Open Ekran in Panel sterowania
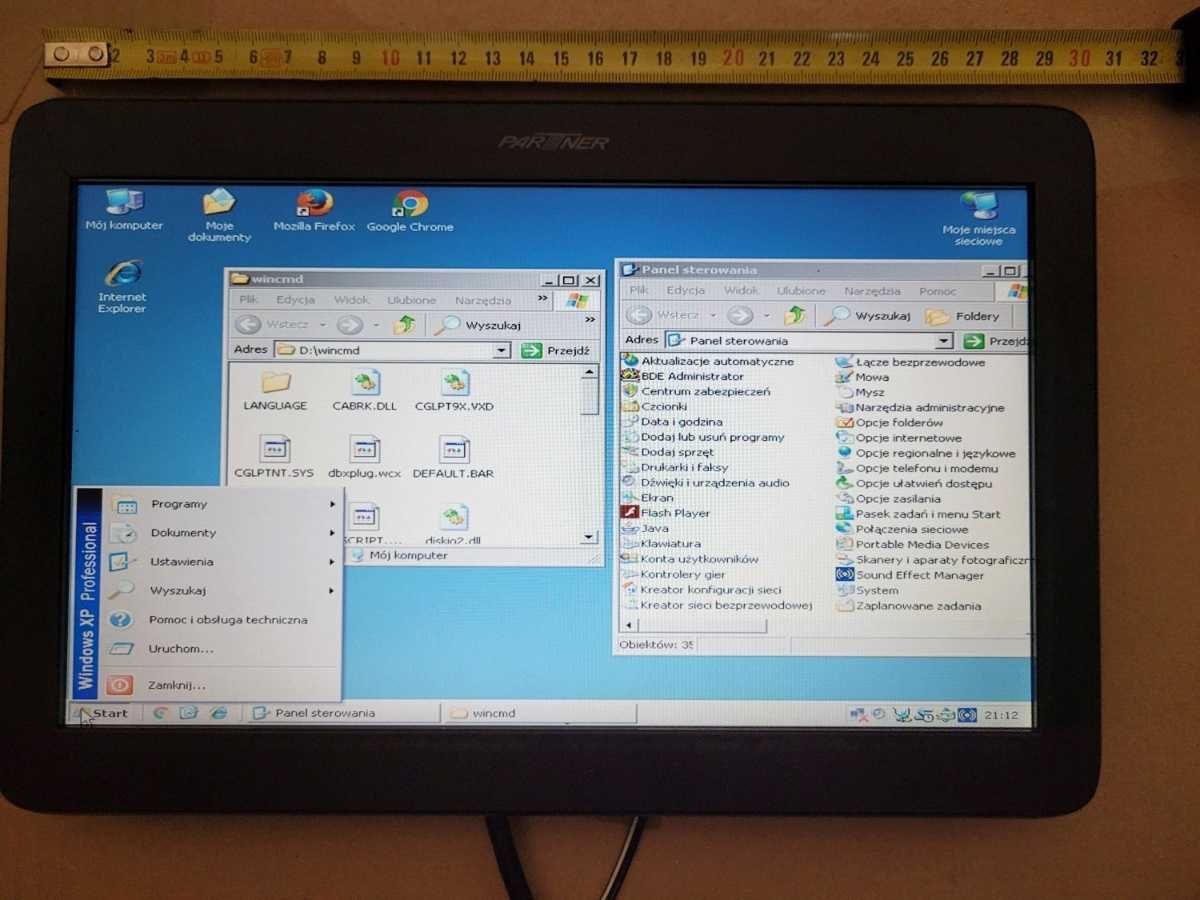The width and height of the screenshot is (1200, 900). coord(648,497)
